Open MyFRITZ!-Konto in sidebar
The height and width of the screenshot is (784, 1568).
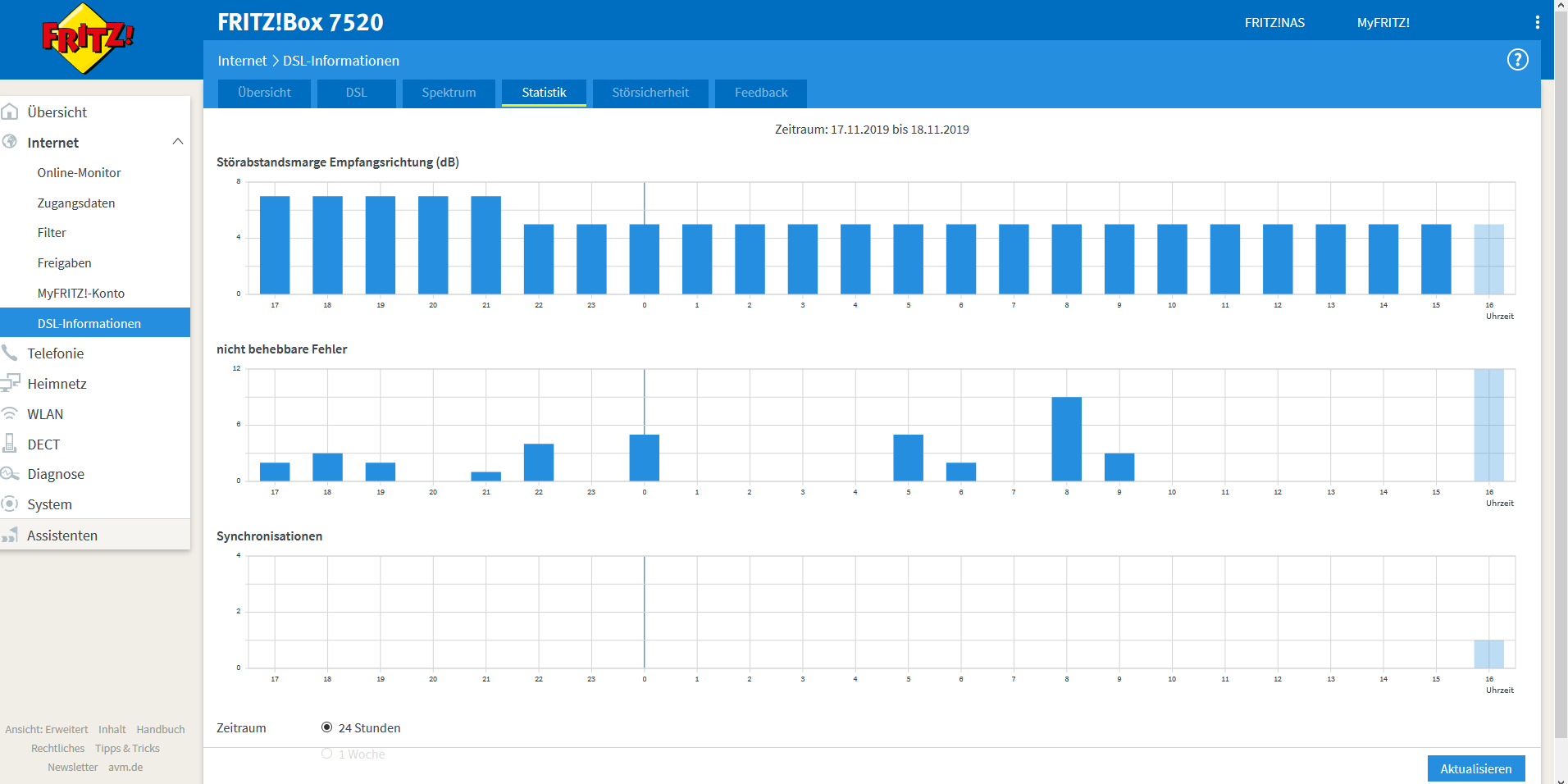pyautogui.click(x=81, y=294)
